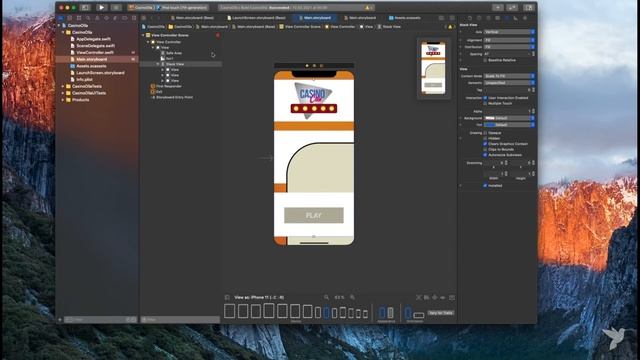Zoom in the storyboard canvas

click(352, 298)
